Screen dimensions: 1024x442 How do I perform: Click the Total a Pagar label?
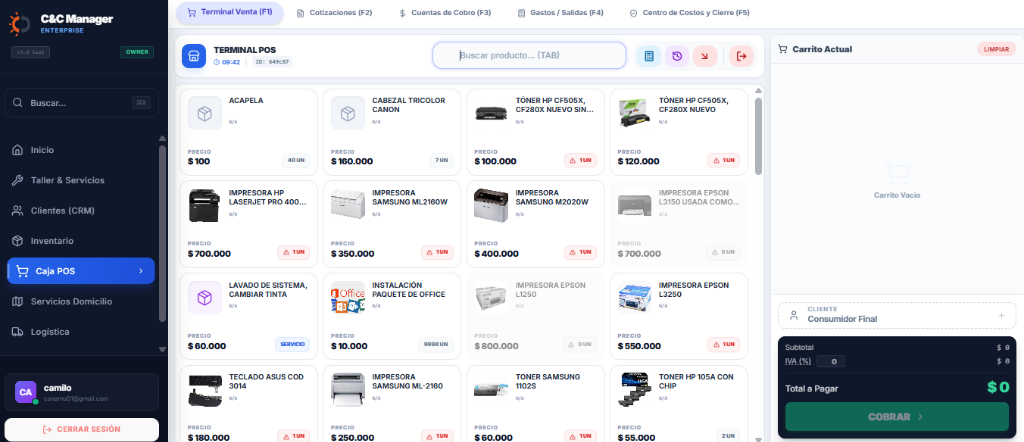pos(812,388)
